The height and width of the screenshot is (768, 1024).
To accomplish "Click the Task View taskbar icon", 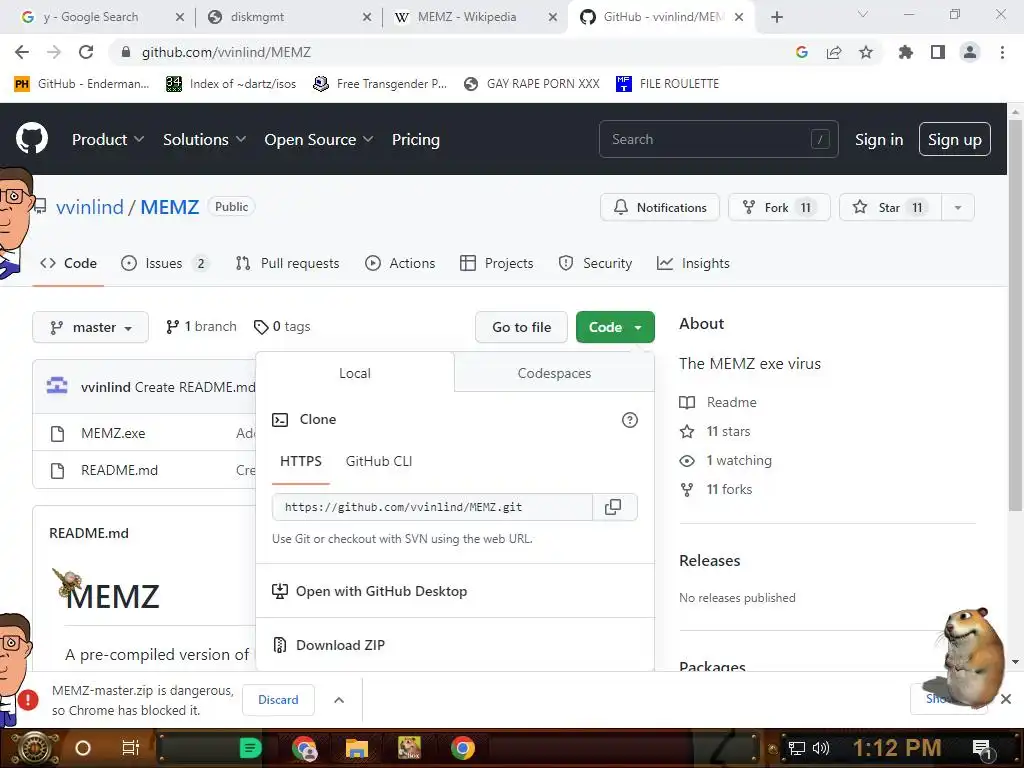I will [131, 748].
